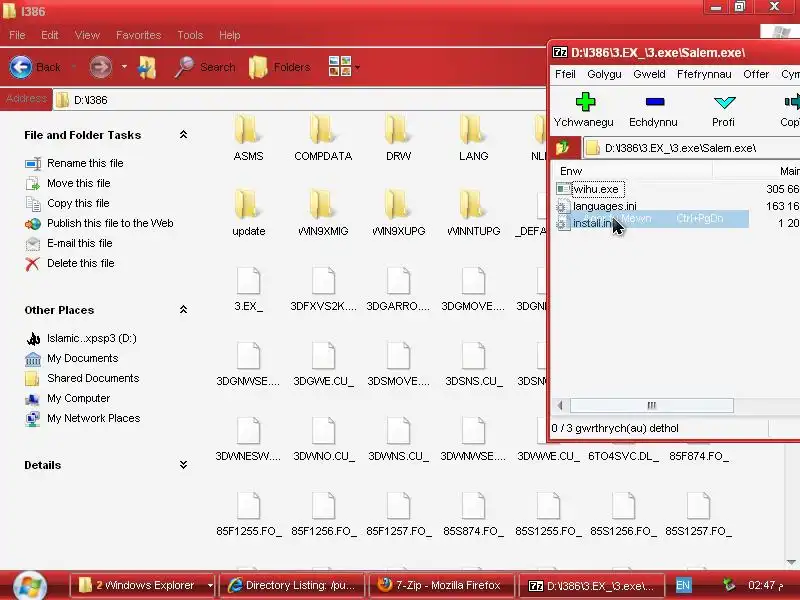The height and width of the screenshot is (600, 800).
Task: Click the 7-Zip Profi (test) icon
Action: click(x=724, y=102)
